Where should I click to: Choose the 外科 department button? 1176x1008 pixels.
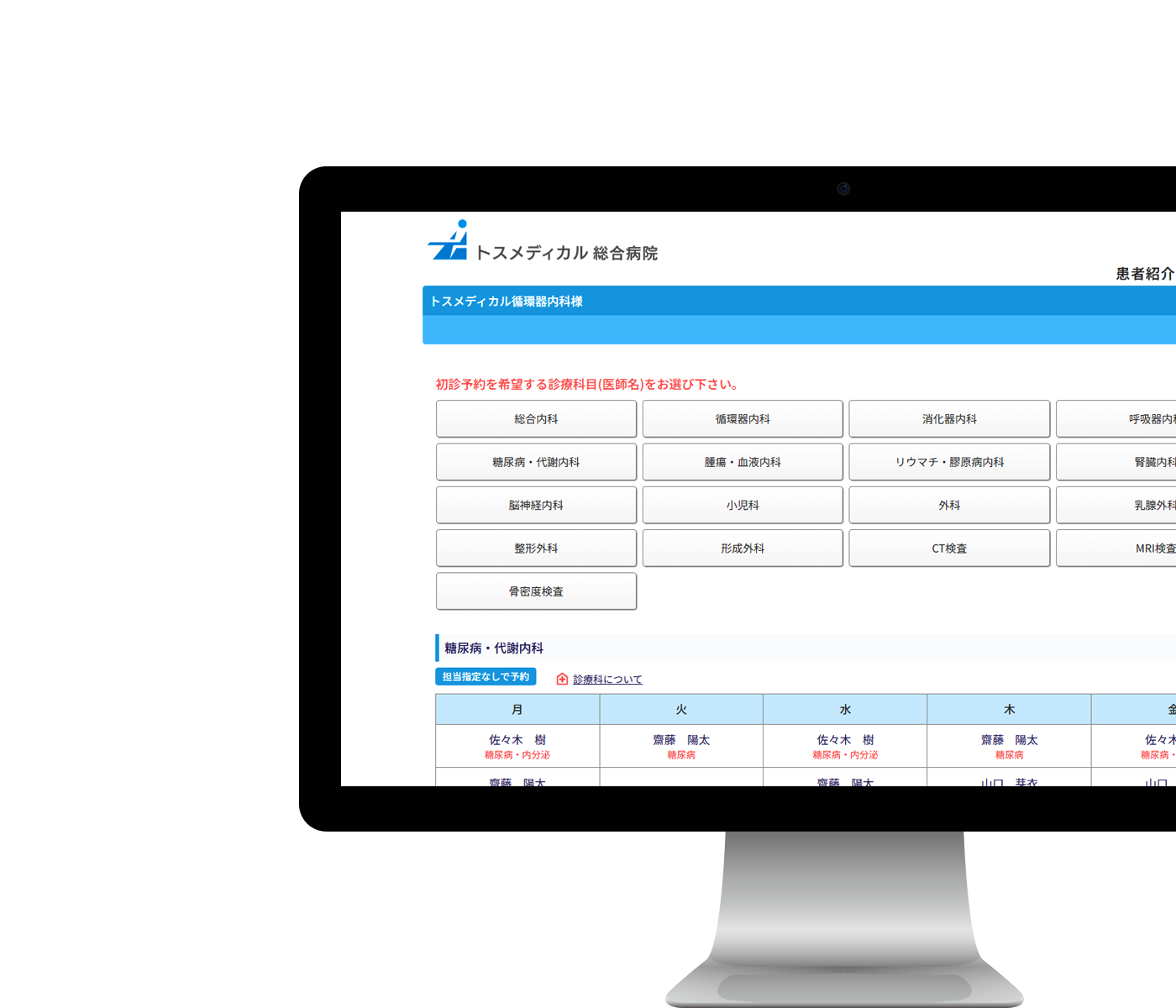pos(949,506)
